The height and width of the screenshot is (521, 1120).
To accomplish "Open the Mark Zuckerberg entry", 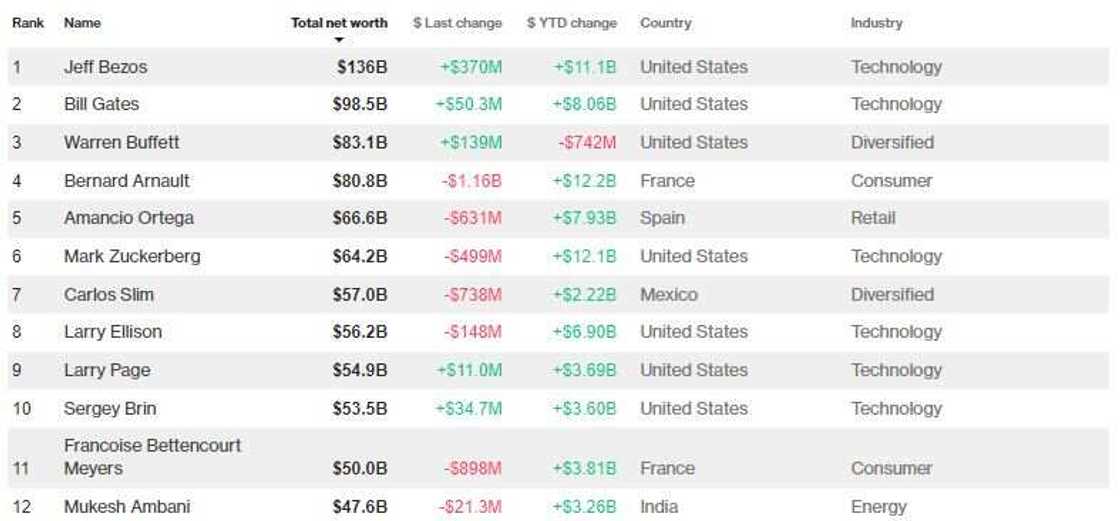I will coord(132,256).
